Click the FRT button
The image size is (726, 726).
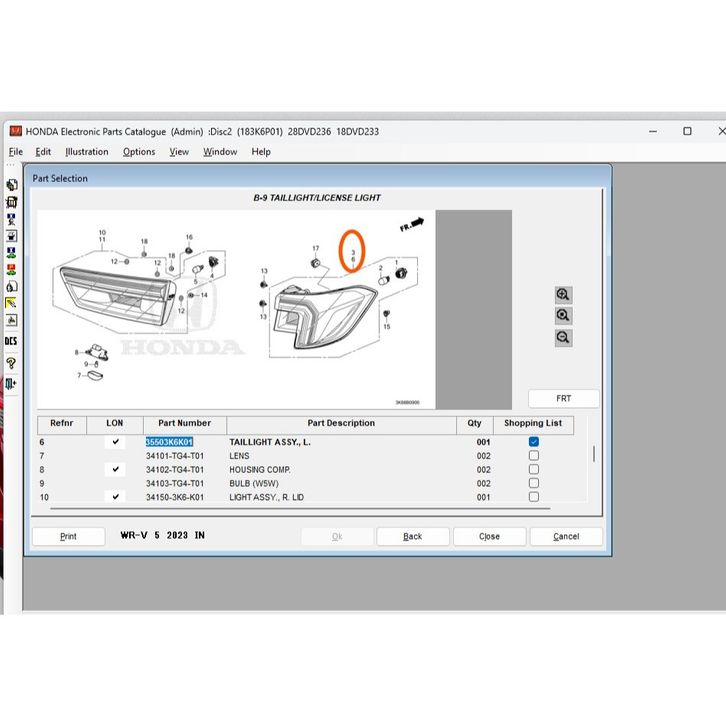tap(564, 399)
